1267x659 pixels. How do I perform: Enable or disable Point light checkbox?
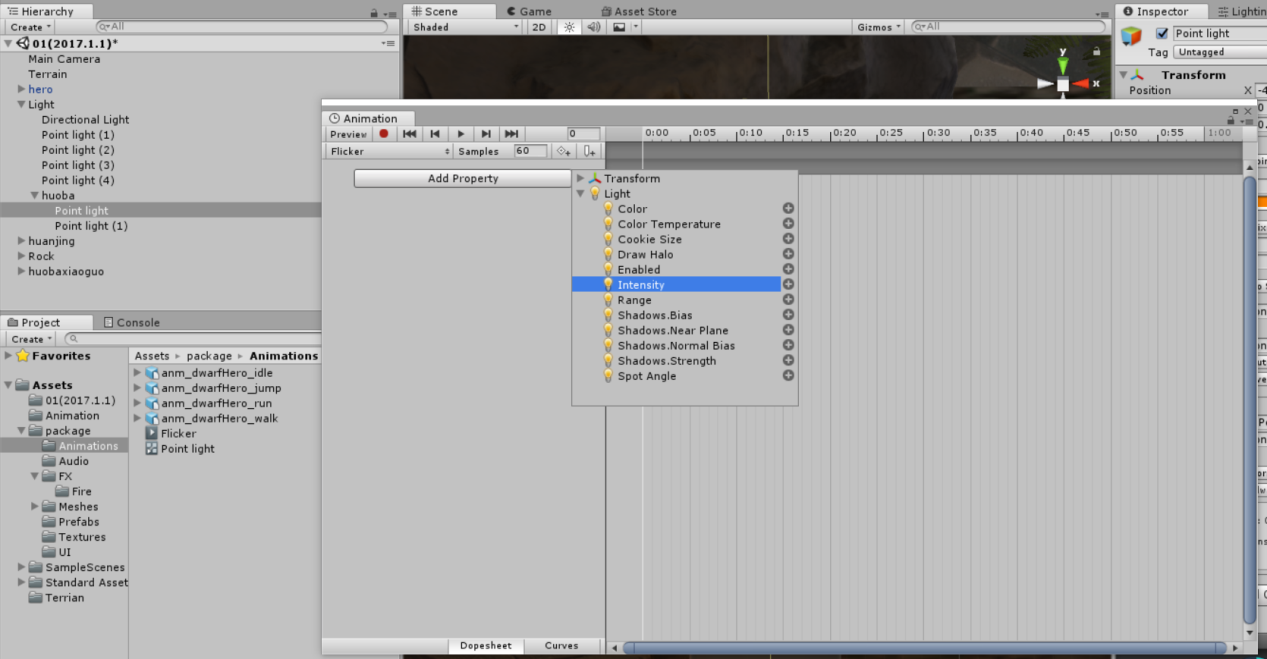point(1162,33)
